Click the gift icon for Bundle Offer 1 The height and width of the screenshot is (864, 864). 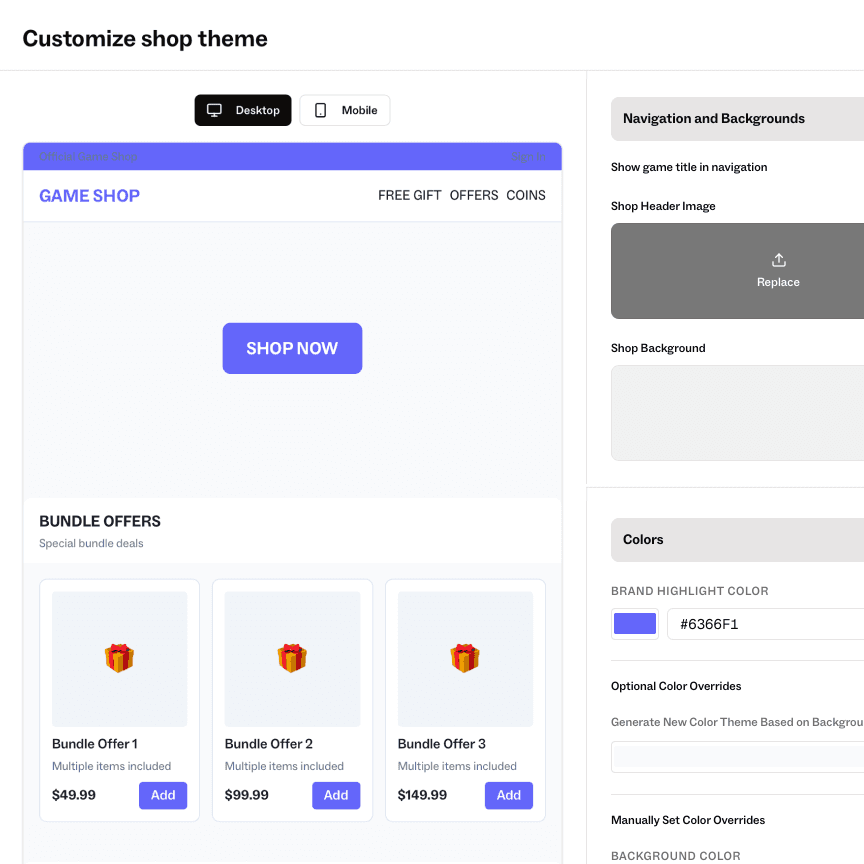pyautogui.click(x=119, y=656)
